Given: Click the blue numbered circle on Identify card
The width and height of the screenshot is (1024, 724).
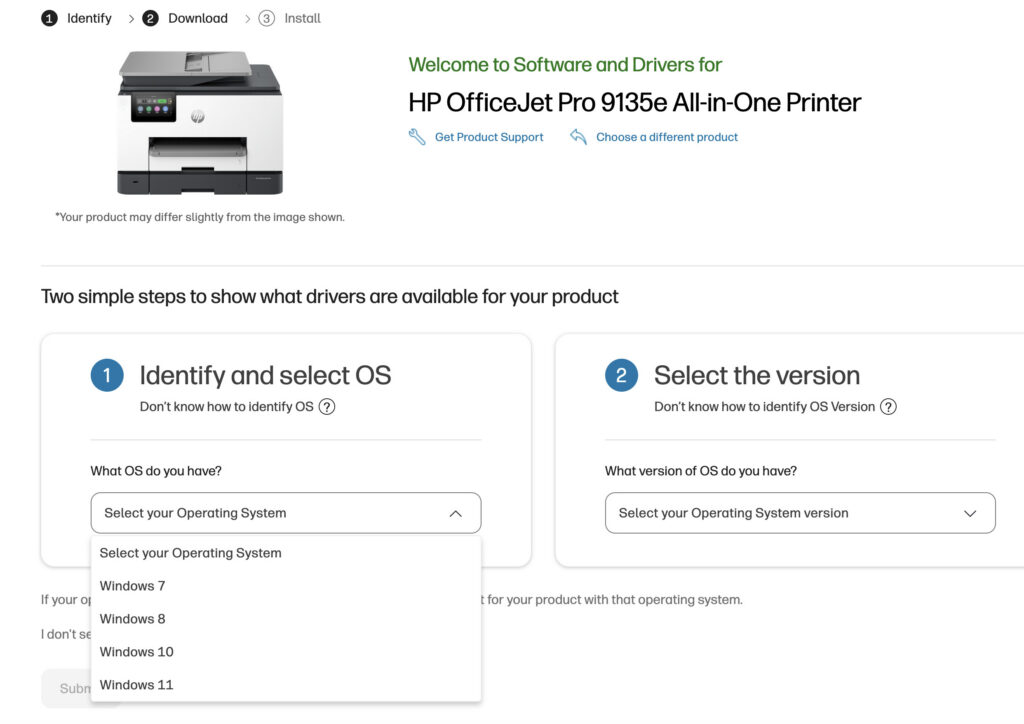Looking at the screenshot, I should 108,375.
